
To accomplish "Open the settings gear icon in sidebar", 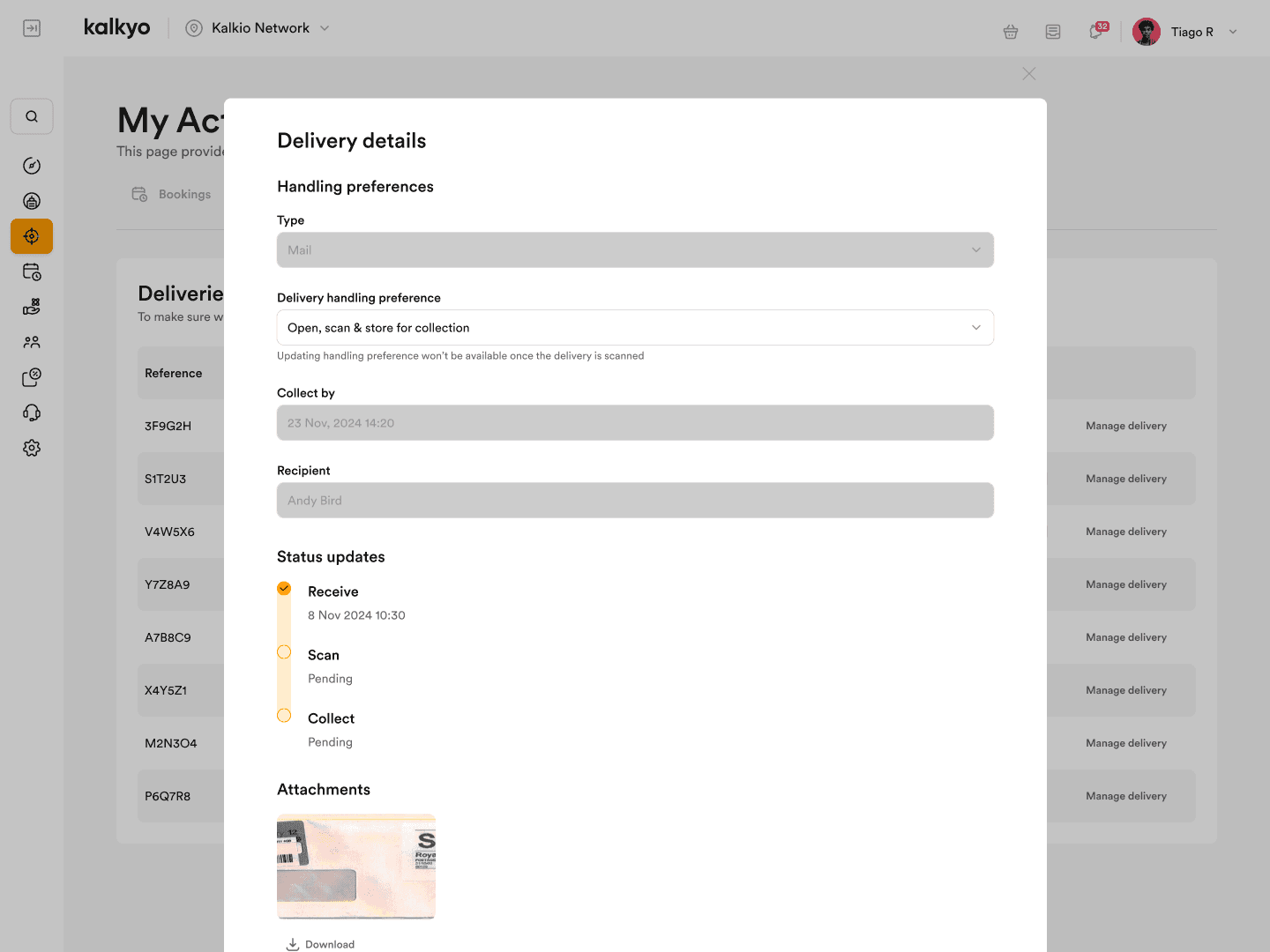I will click(32, 448).
